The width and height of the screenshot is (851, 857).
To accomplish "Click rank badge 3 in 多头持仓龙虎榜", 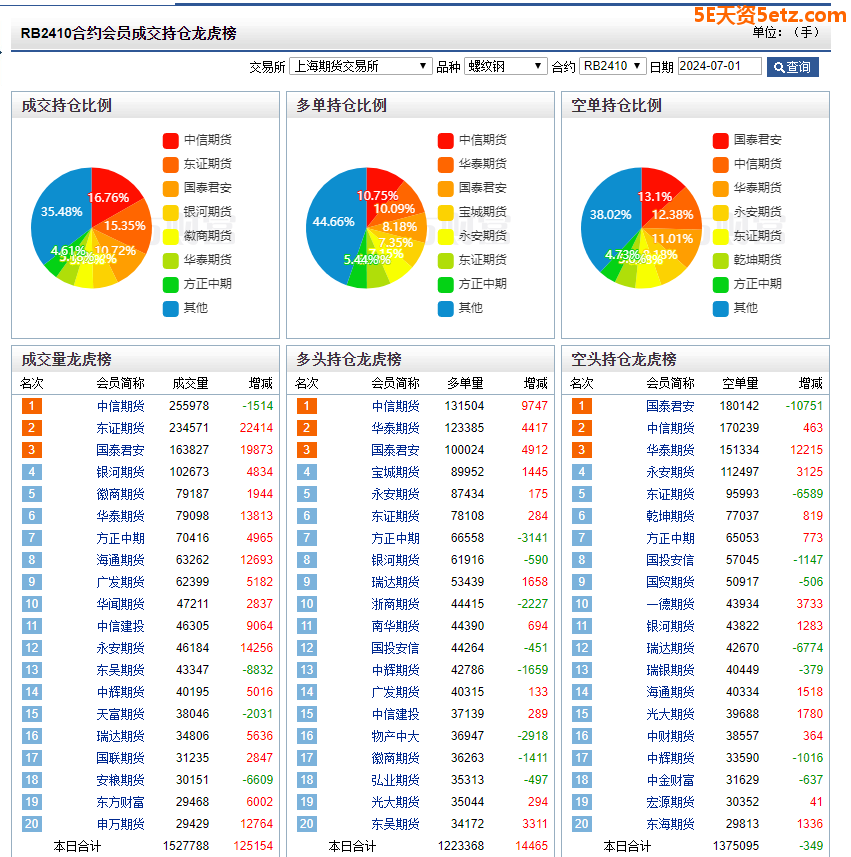I will [307, 450].
